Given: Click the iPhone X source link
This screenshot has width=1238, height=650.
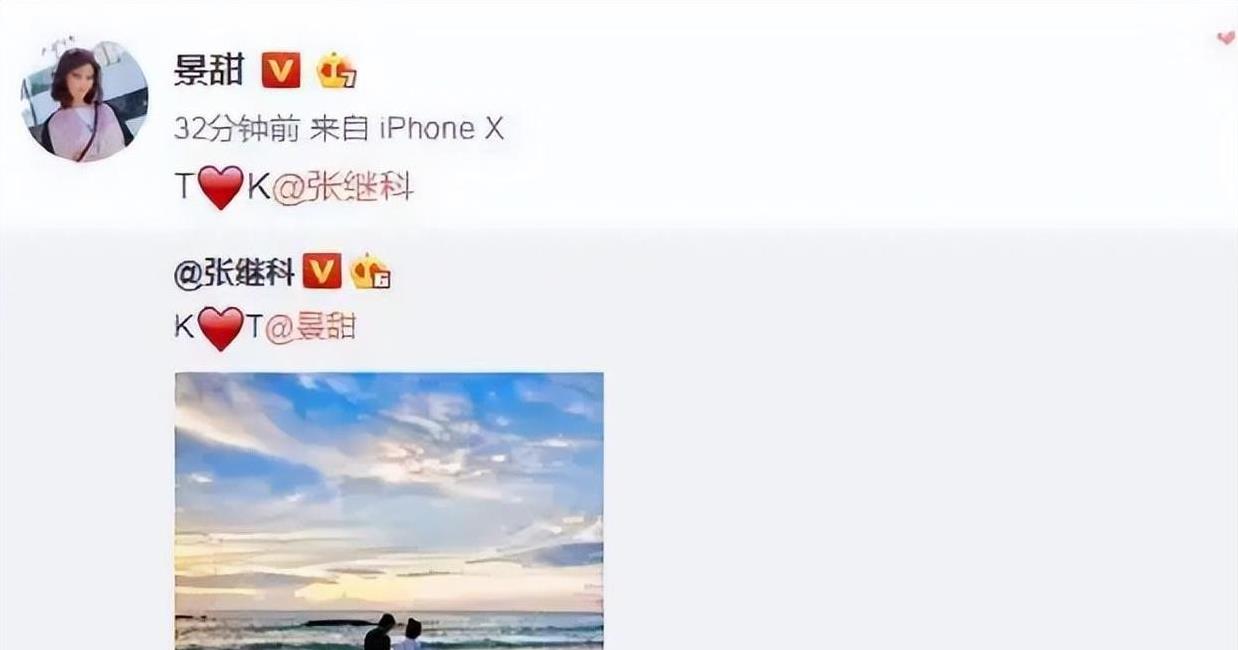Looking at the screenshot, I should pyautogui.click(x=440, y=128).
